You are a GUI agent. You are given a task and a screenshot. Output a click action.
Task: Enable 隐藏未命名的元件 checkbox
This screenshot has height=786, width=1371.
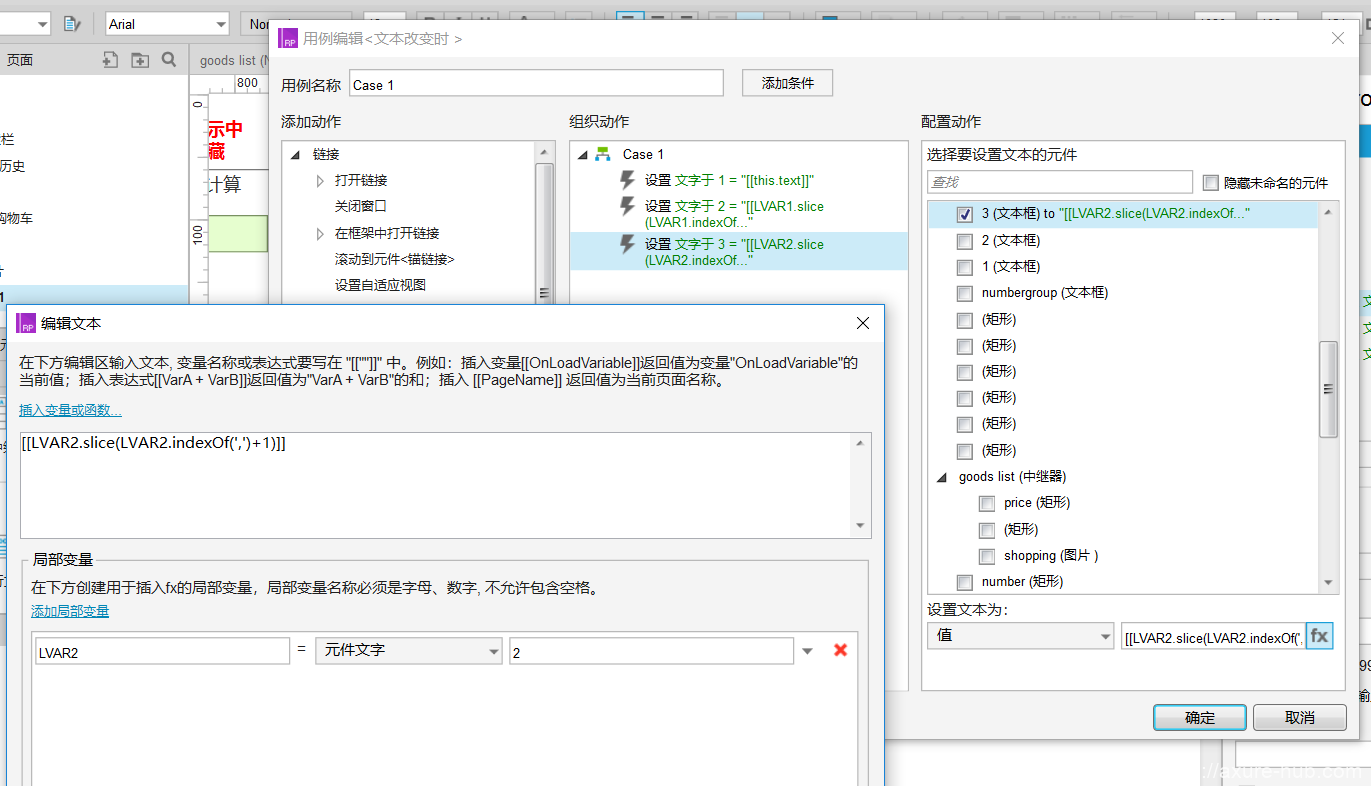coord(1211,183)
